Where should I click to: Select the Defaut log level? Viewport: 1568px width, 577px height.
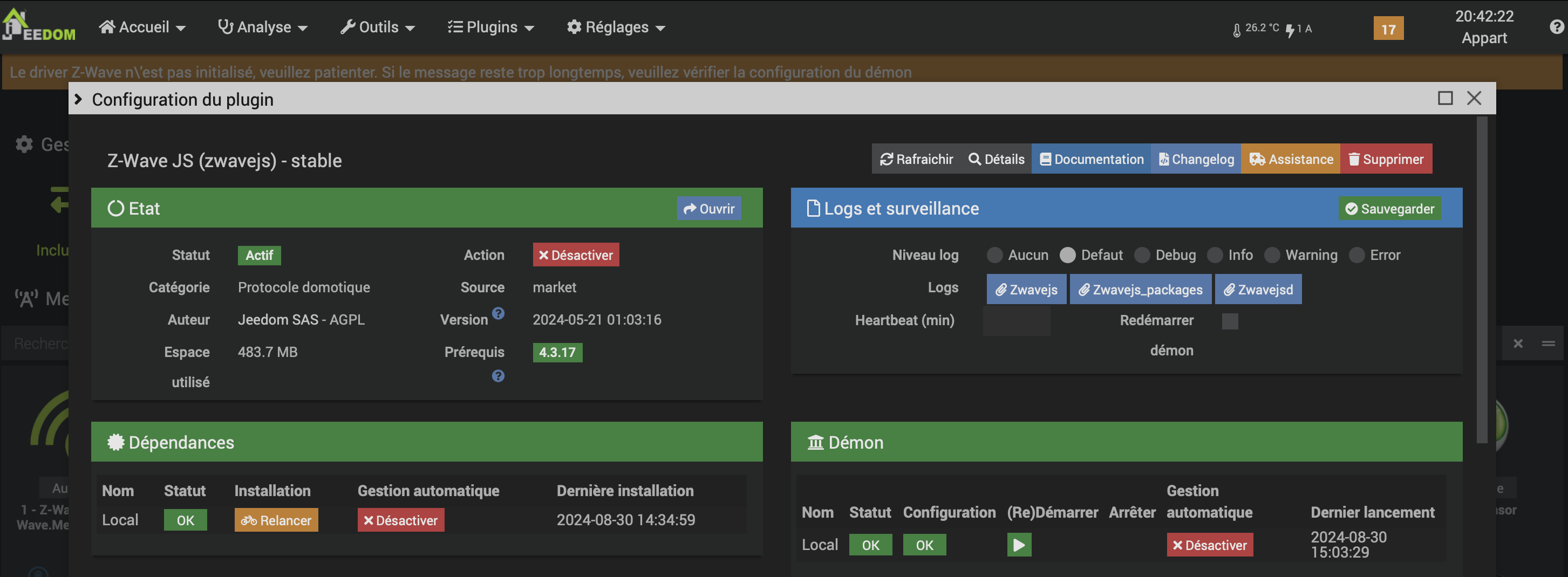pyautogui.click(x=1068, y=255)
